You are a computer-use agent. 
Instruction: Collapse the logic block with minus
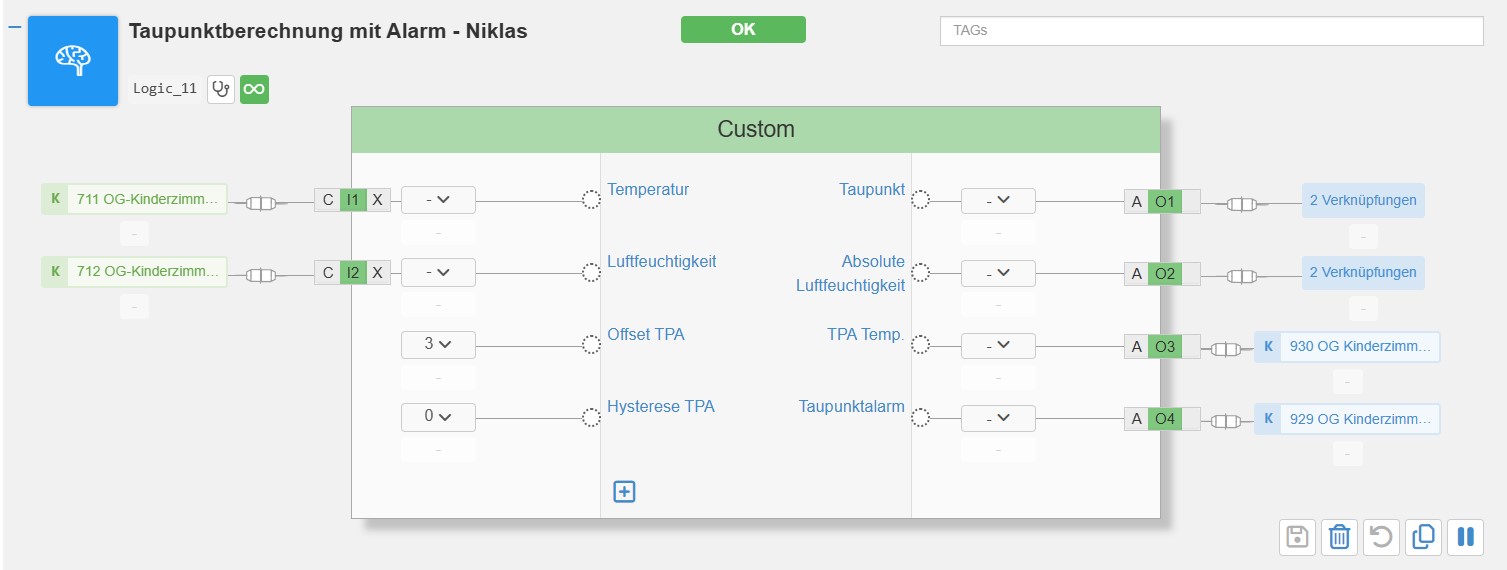(x=14, y=25)
